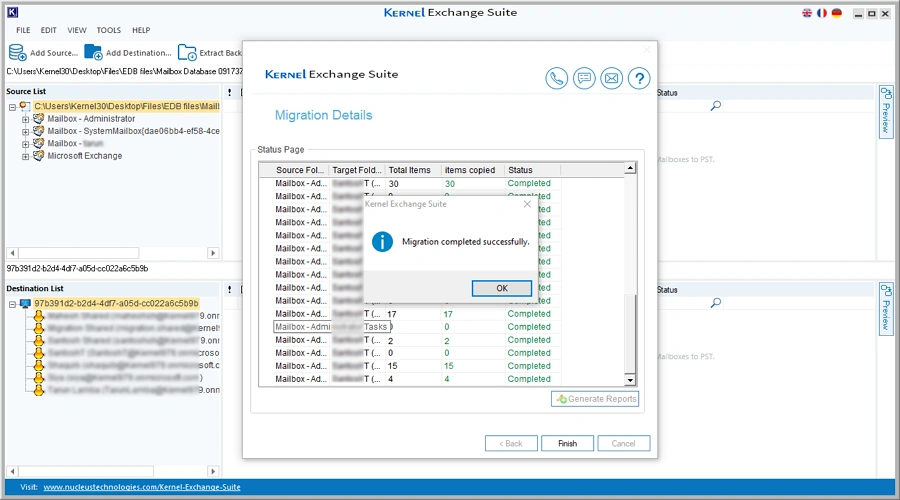Image resolution: width=900 pixels, height=500 pixels.
Task: Open help via question mark icon
Action: coord(639,79)
